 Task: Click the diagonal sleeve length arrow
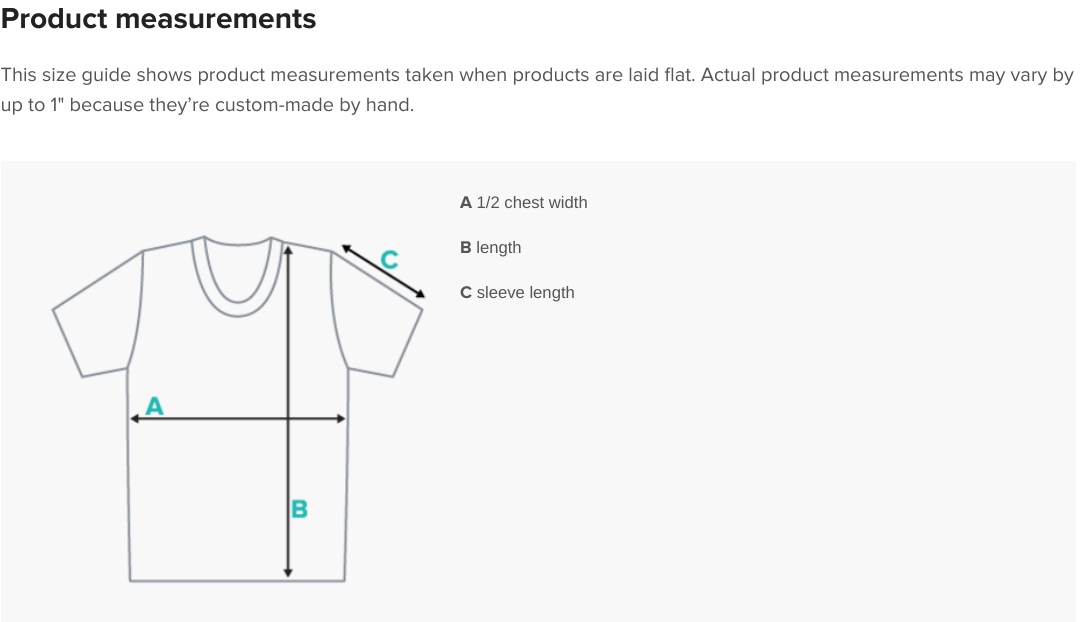(383, 271)
